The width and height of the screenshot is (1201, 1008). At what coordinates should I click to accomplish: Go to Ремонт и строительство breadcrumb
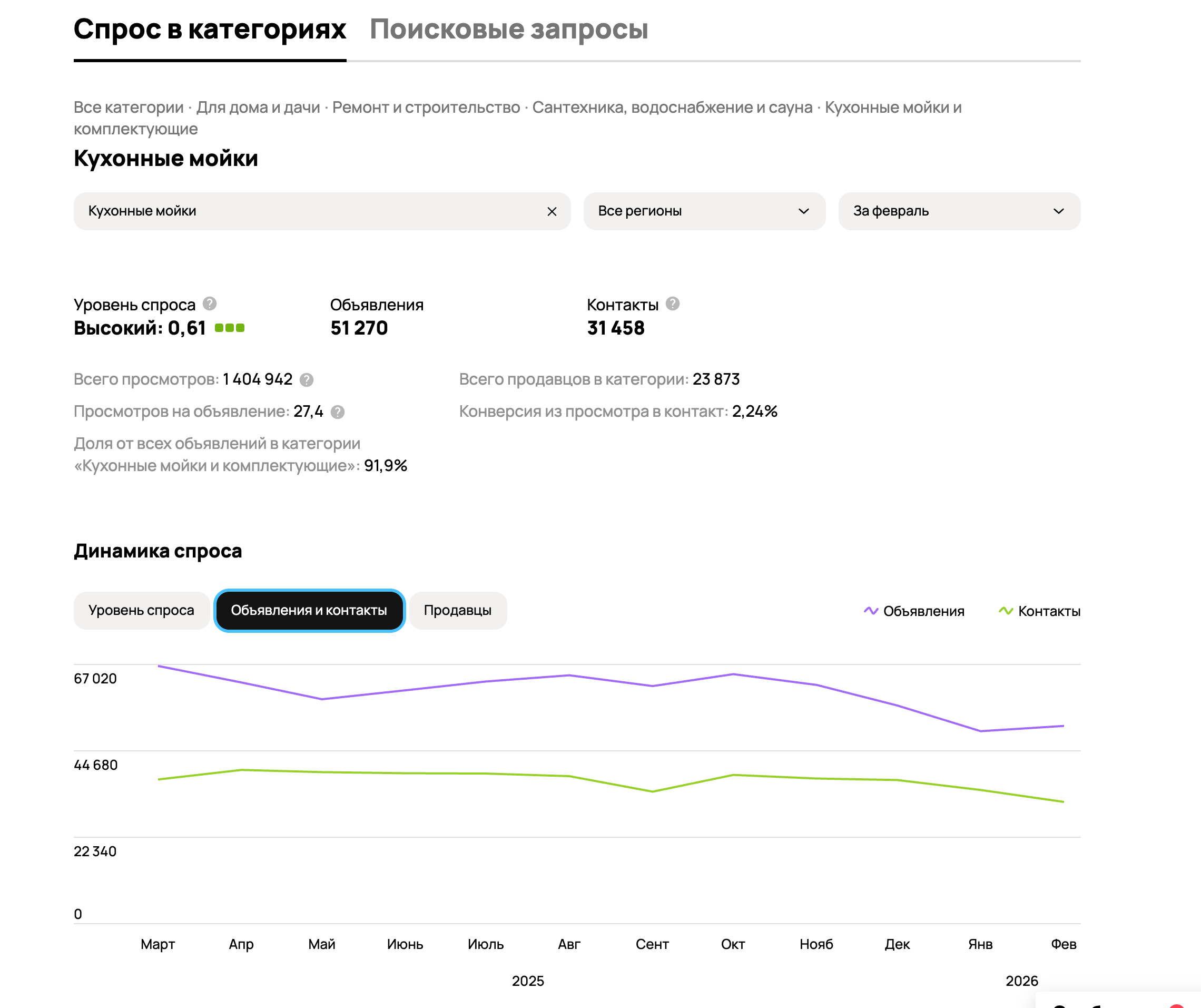pos(426,107)
